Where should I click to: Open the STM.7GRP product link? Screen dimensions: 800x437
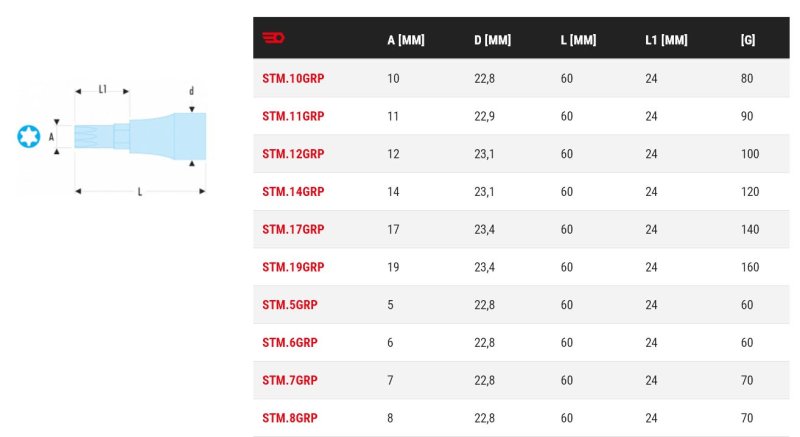(290, 380)
